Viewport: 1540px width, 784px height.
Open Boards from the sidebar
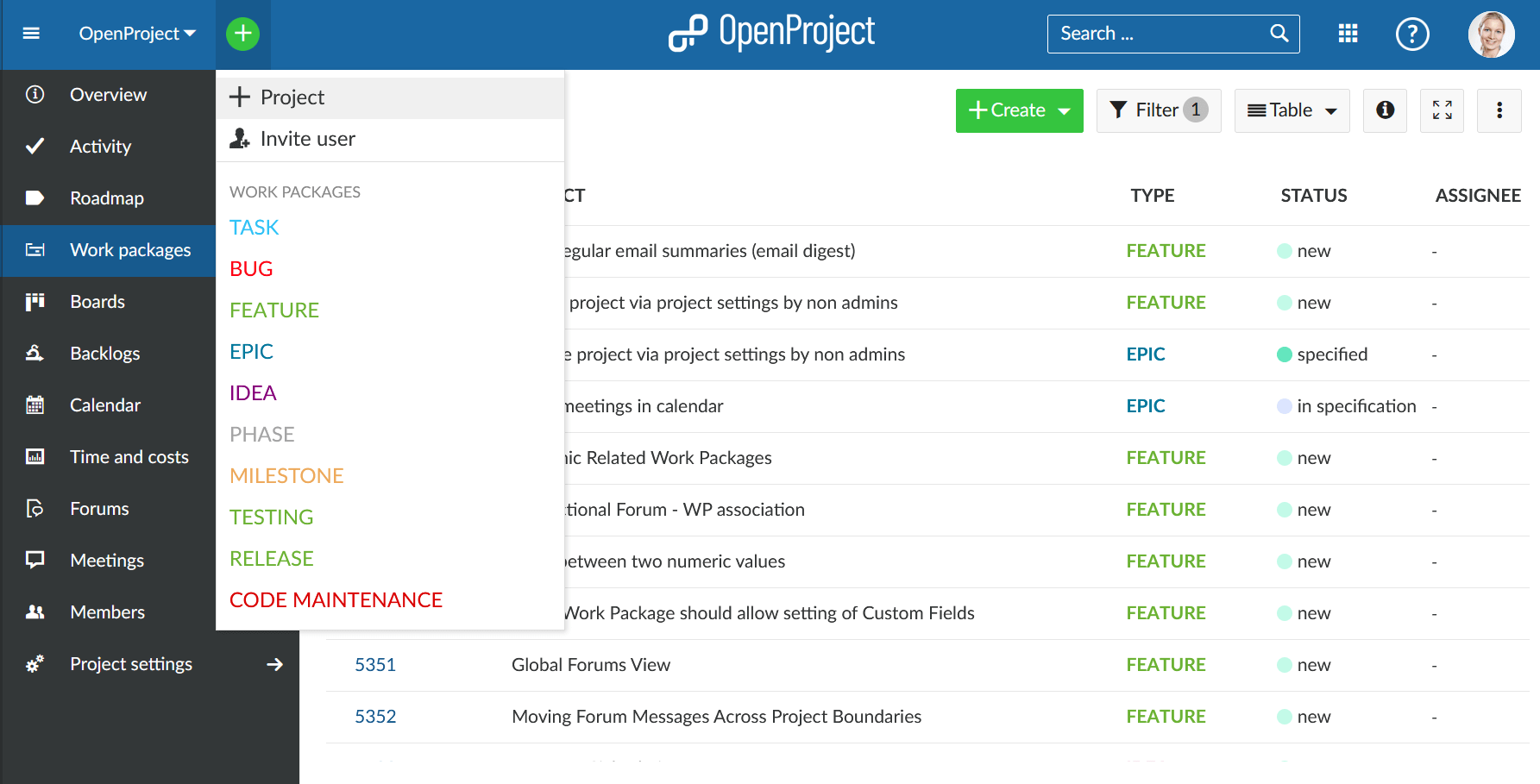97,302
